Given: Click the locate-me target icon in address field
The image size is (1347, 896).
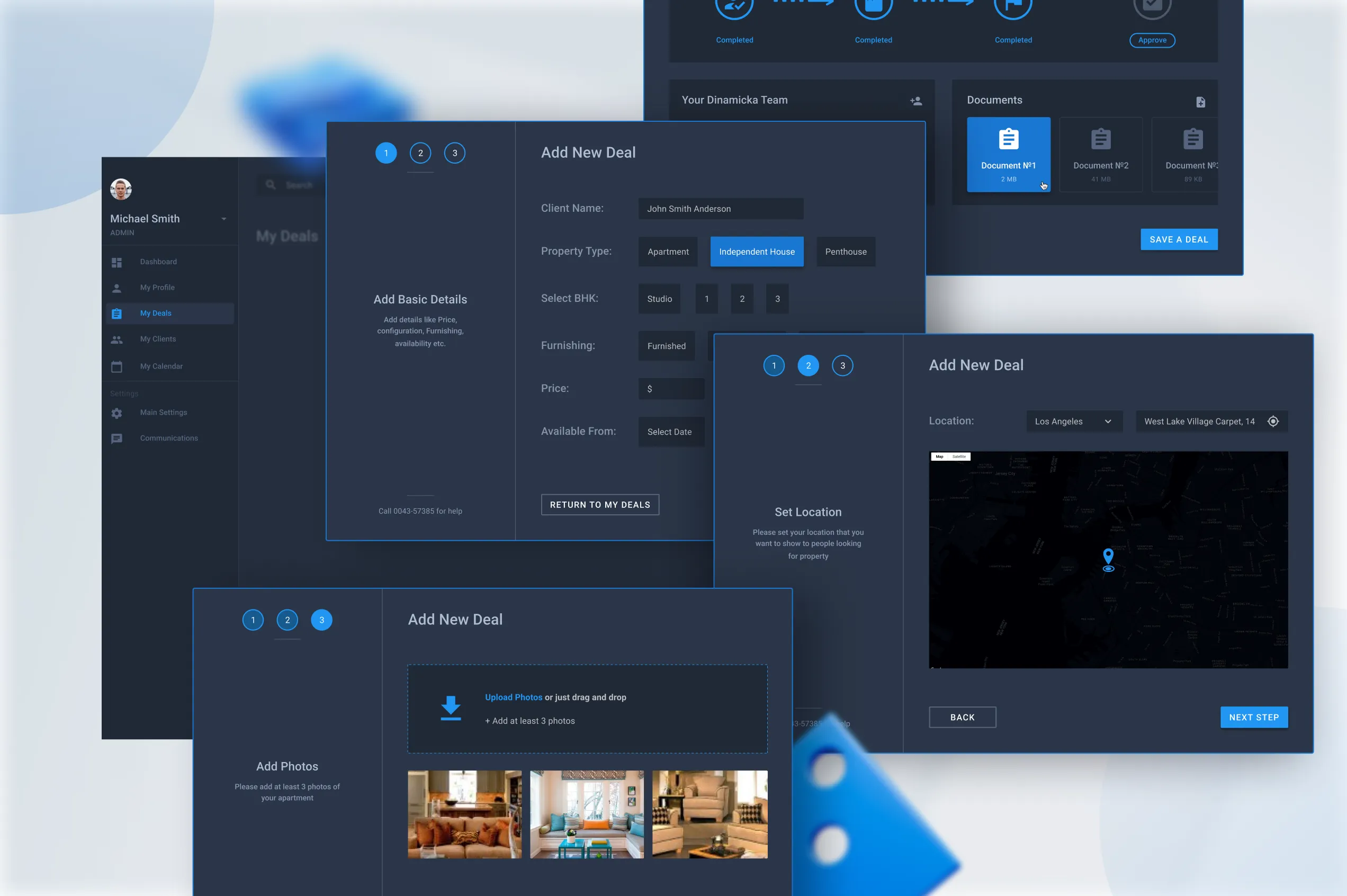Looking at the screenshot, I should click(x=1273, y=421).
